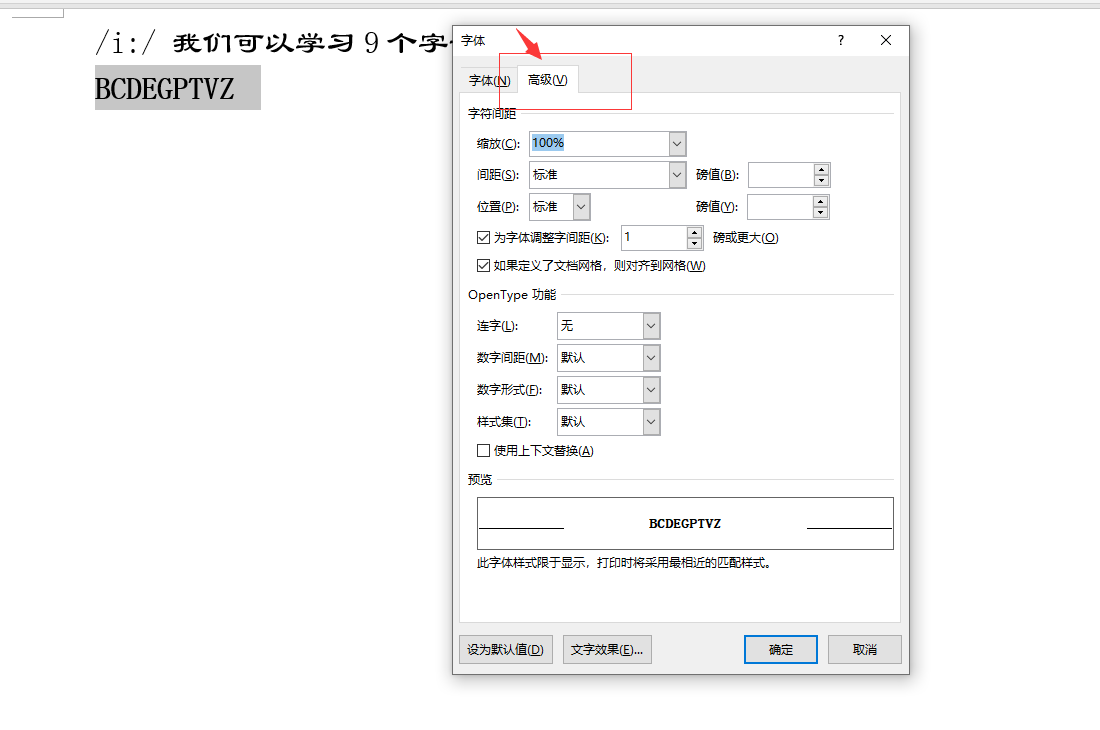Click the BCDEGPTVZ preview text

(685, 524)
